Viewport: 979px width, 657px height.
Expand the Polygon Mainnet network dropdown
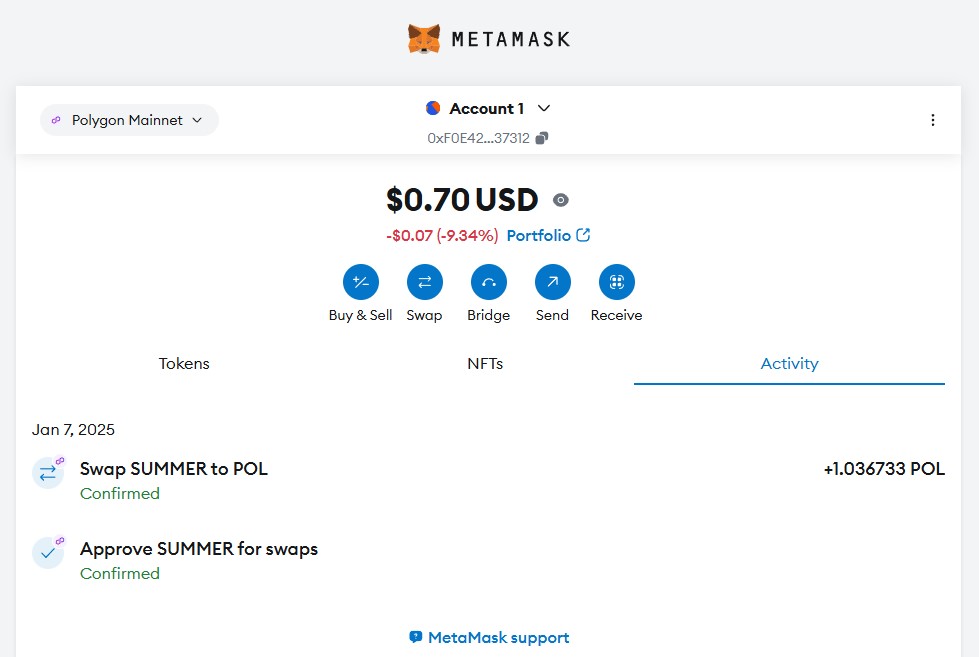129,120
